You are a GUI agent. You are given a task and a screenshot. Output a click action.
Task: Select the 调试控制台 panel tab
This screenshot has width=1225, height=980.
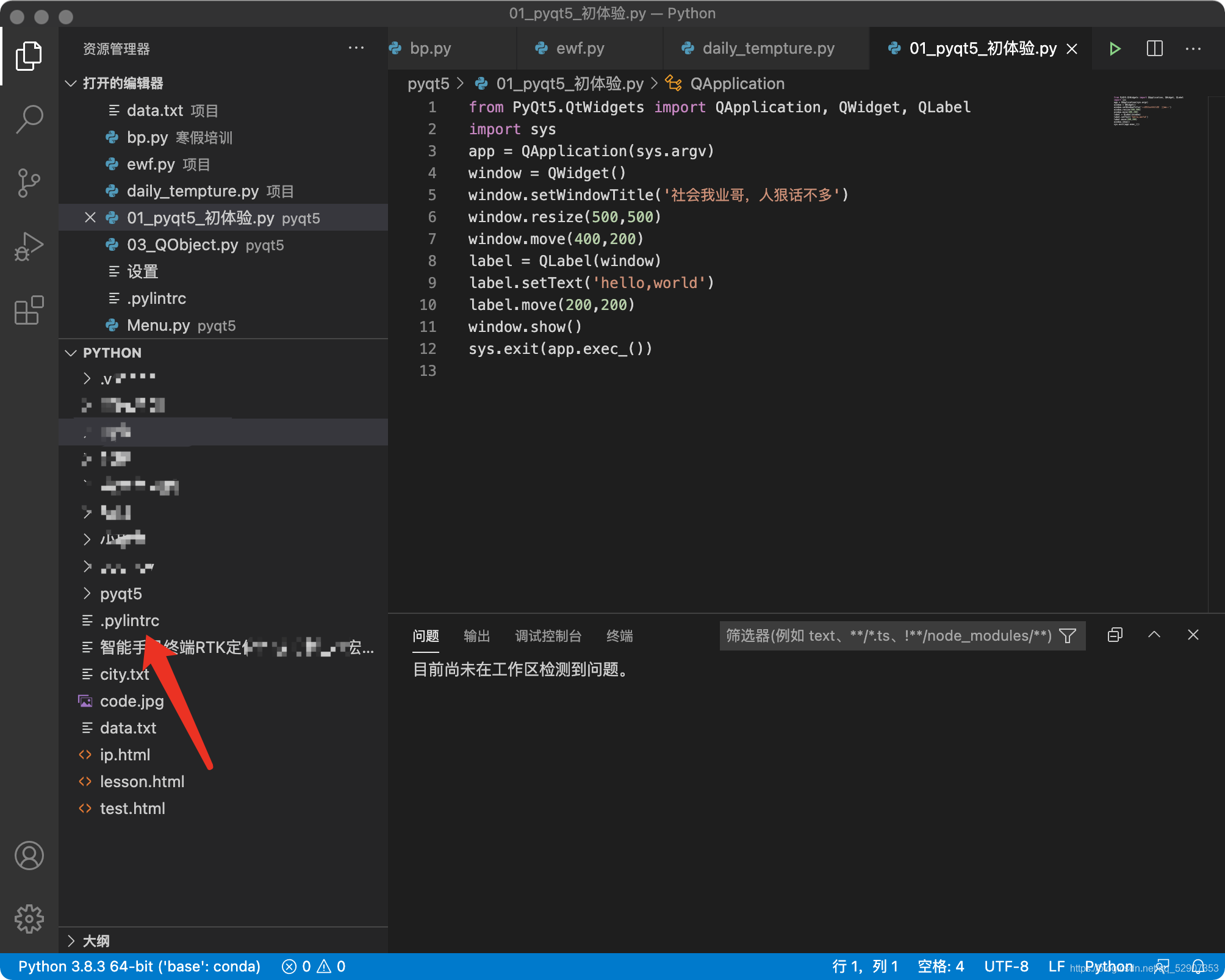[548, 636]
